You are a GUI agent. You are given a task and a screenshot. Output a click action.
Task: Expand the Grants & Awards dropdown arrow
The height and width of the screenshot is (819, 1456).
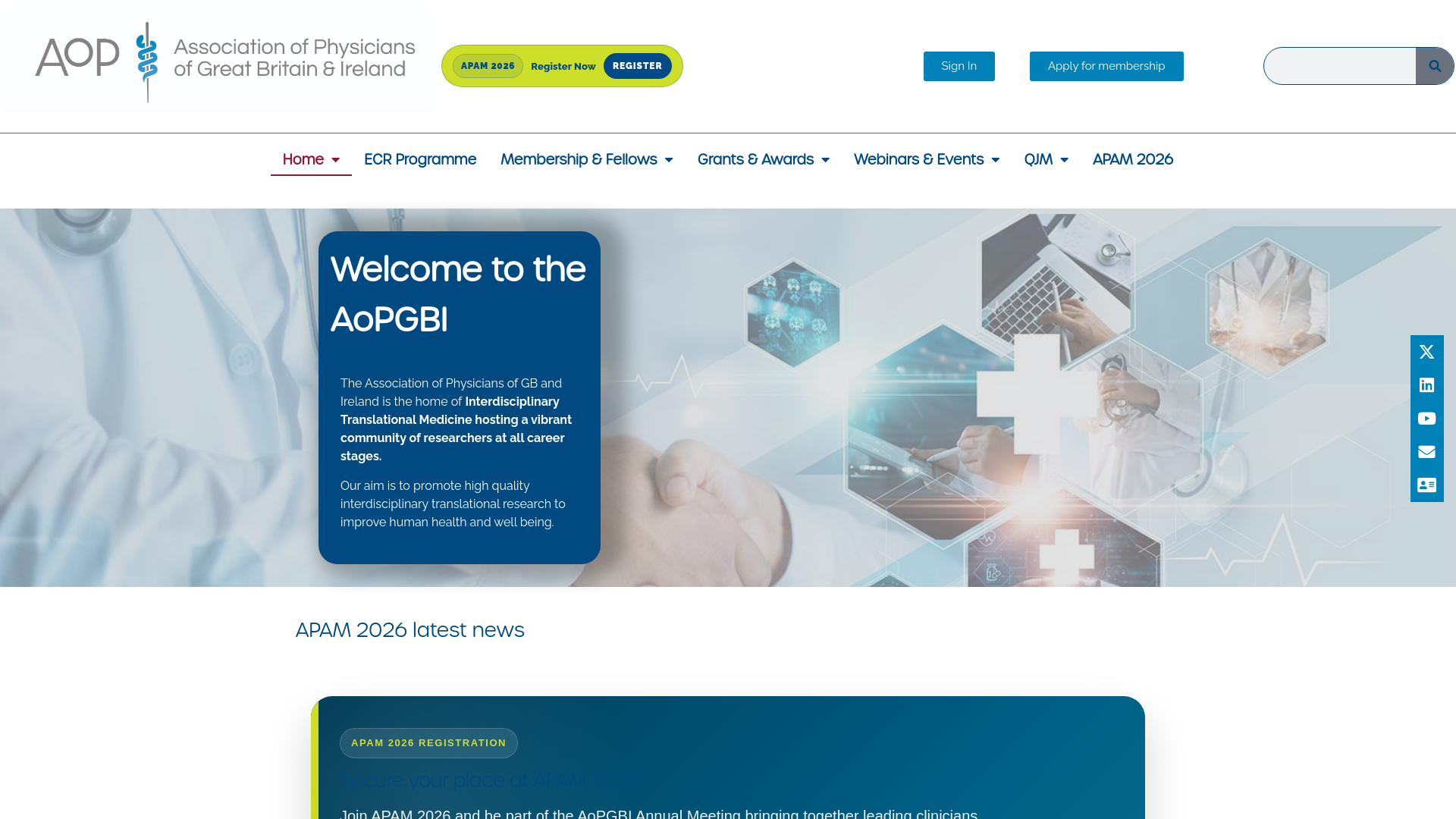[825, 160]
